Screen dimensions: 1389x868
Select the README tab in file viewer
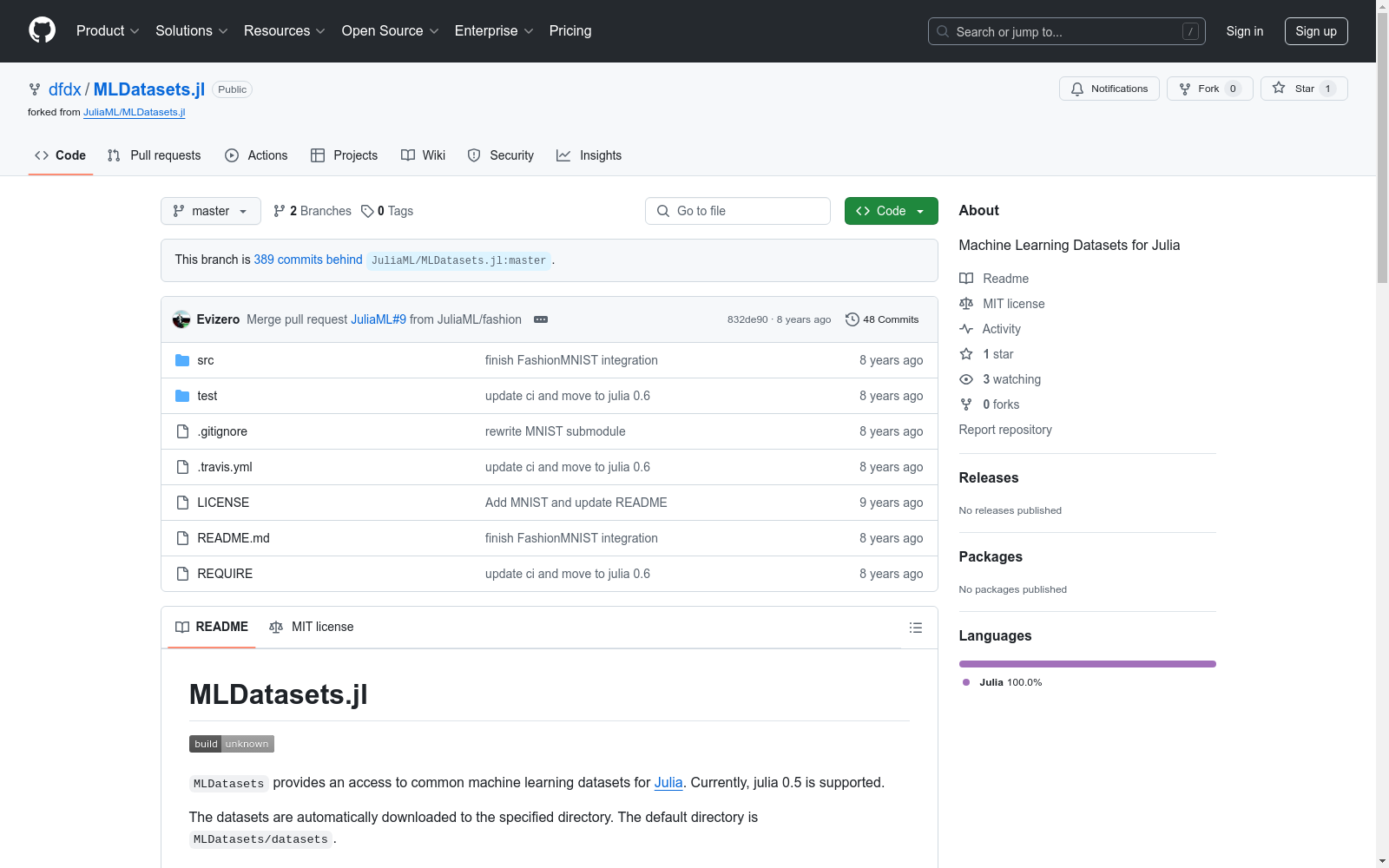click(x=212, y=627)
